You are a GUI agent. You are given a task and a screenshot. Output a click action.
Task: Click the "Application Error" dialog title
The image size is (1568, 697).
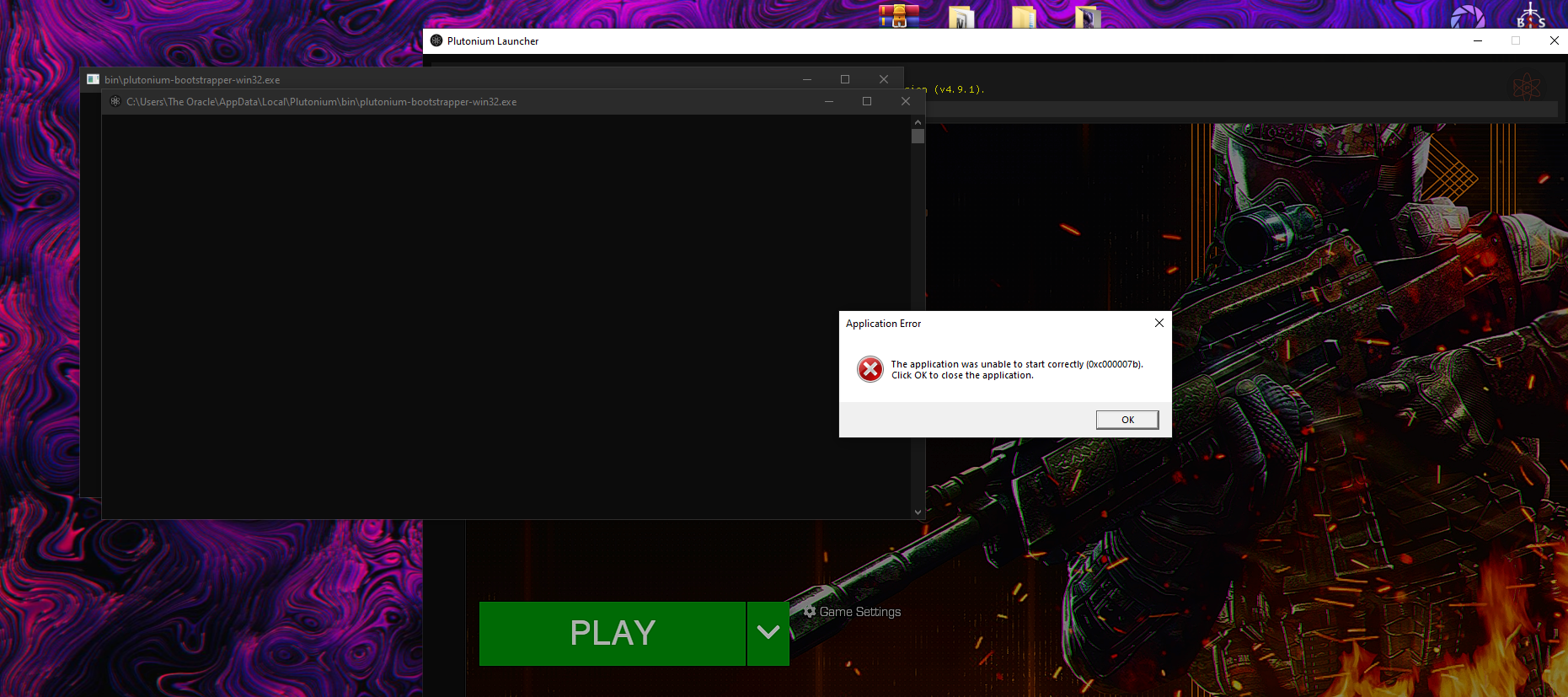coord(883,324)
